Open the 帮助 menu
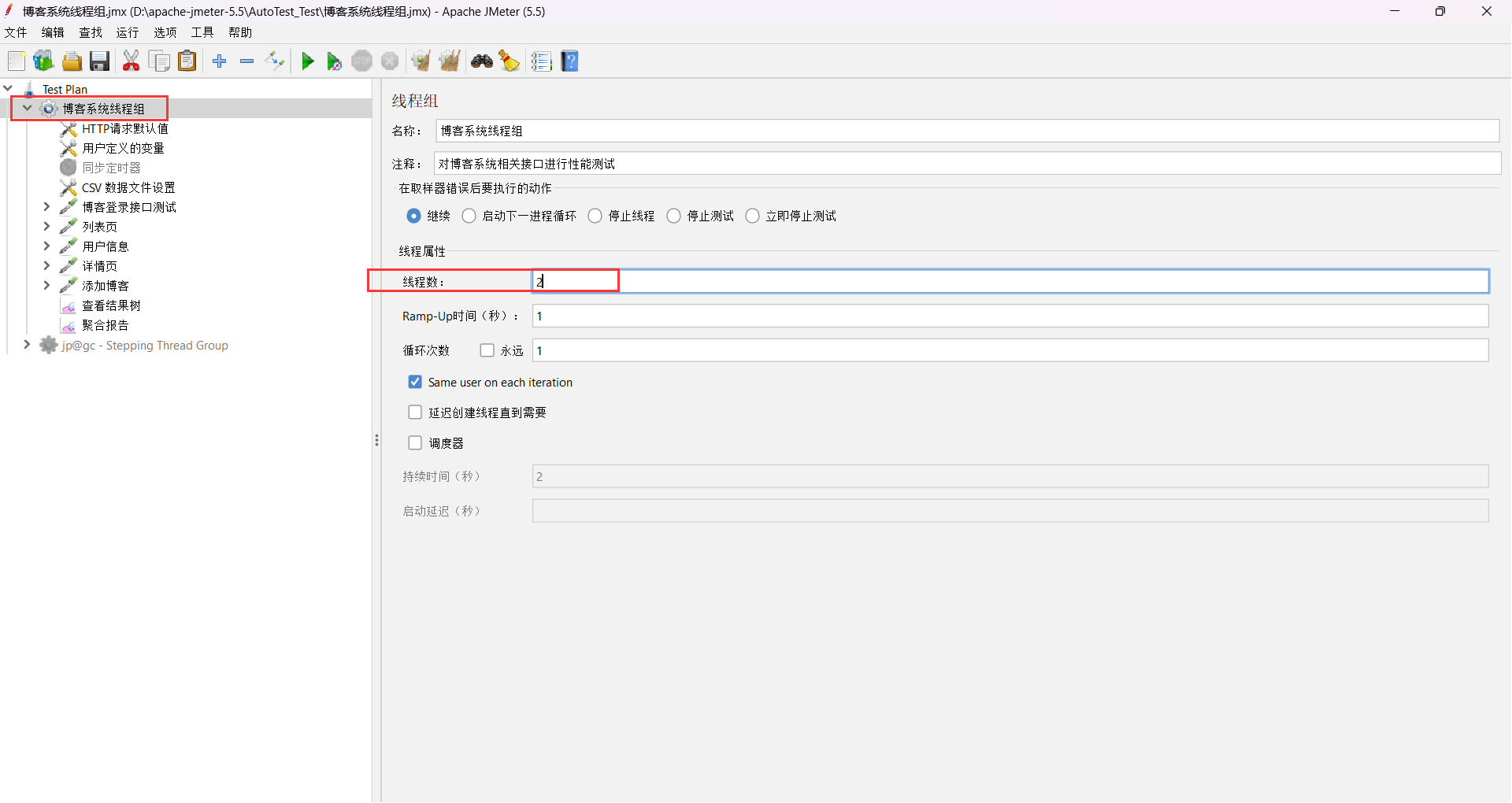Image resolution: width=1512 pixels, height=803 pixels. pyautogui.click(x=240, y=32)
